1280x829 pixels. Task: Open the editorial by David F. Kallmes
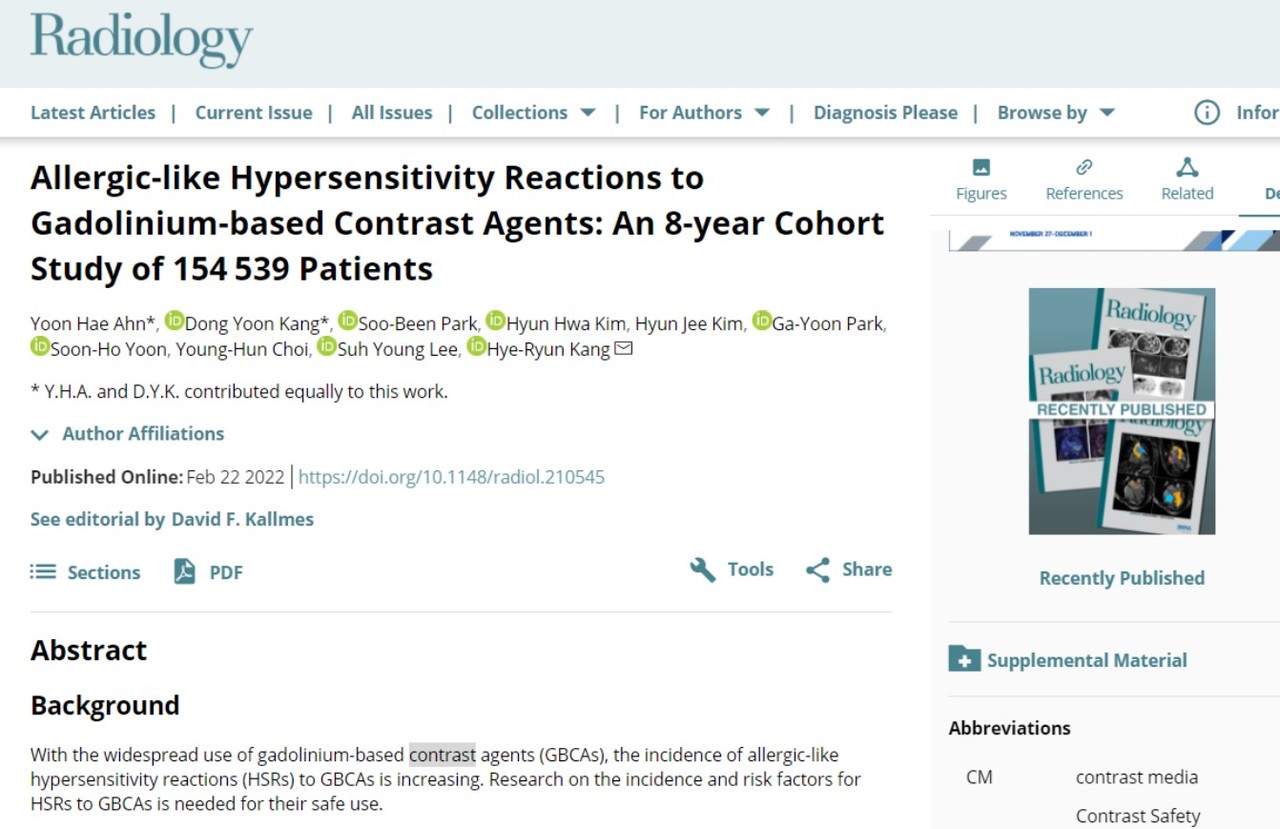click(x=172, y=519)
